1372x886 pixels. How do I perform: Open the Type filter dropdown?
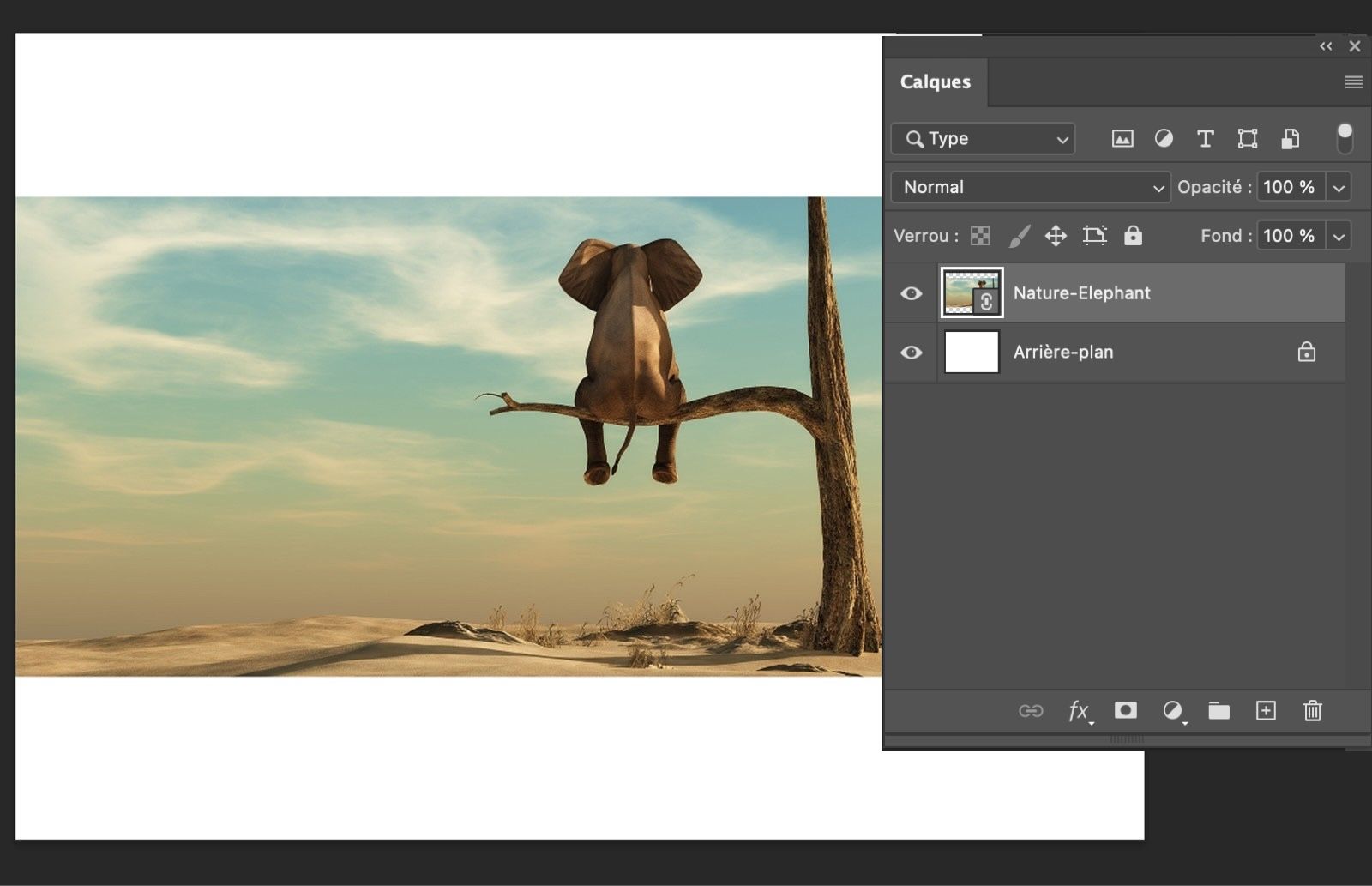[983, 138]
